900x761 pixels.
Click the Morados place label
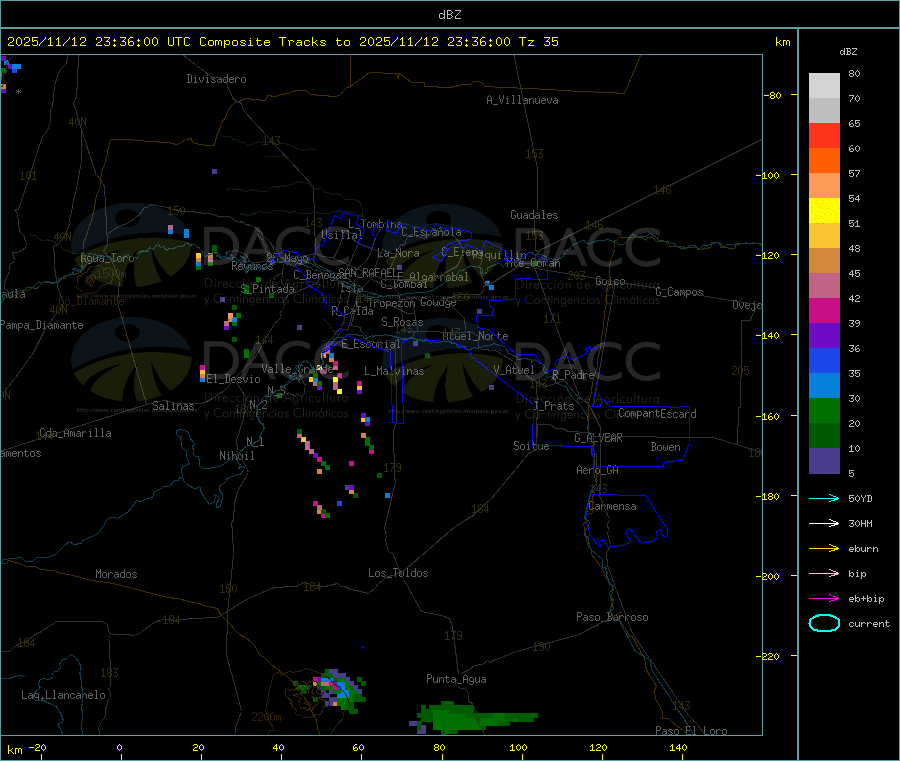(x=116, y=574)
